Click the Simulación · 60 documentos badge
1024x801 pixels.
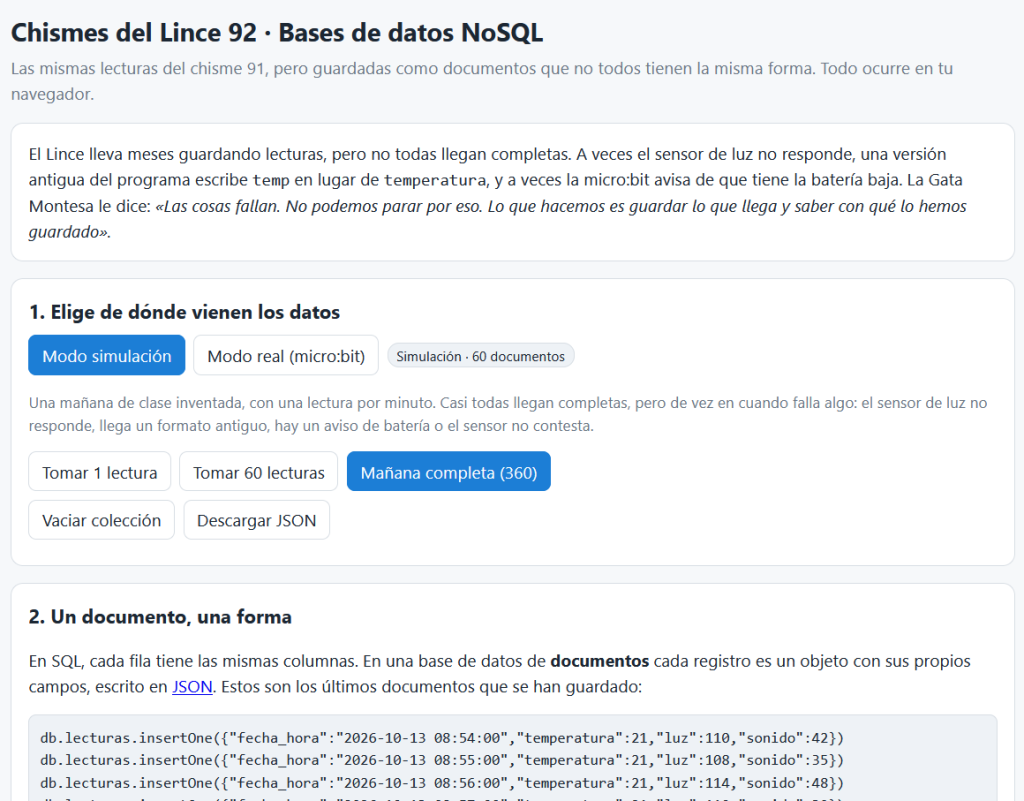[x=481, y=356]
